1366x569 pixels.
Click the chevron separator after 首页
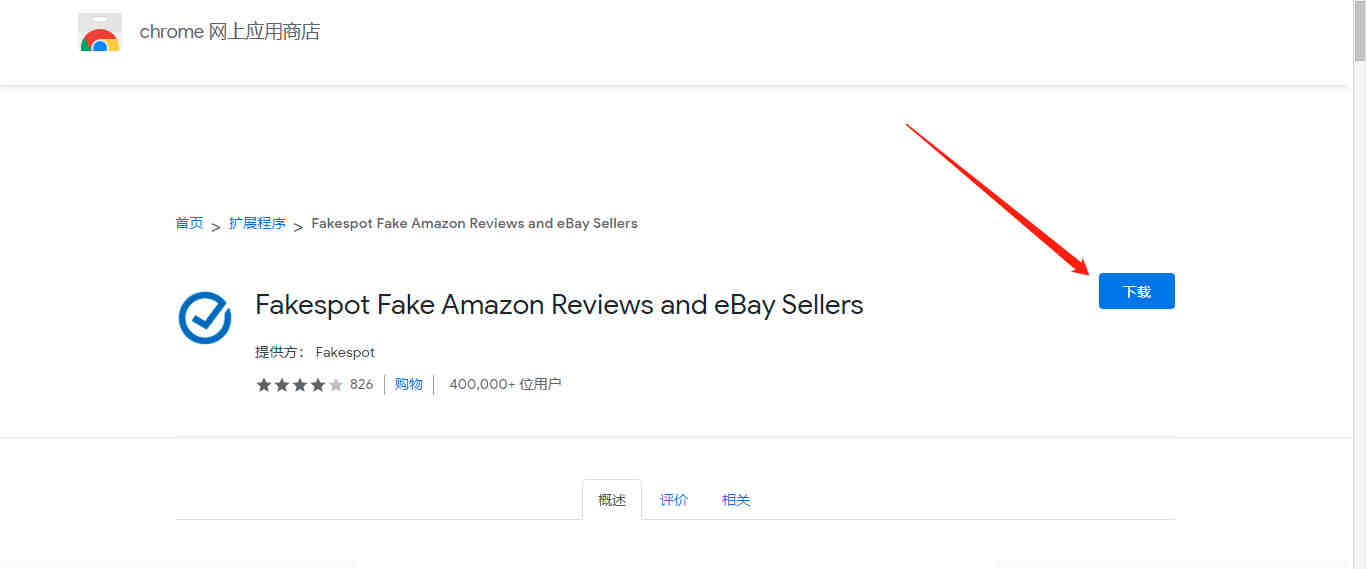point(216,226)
